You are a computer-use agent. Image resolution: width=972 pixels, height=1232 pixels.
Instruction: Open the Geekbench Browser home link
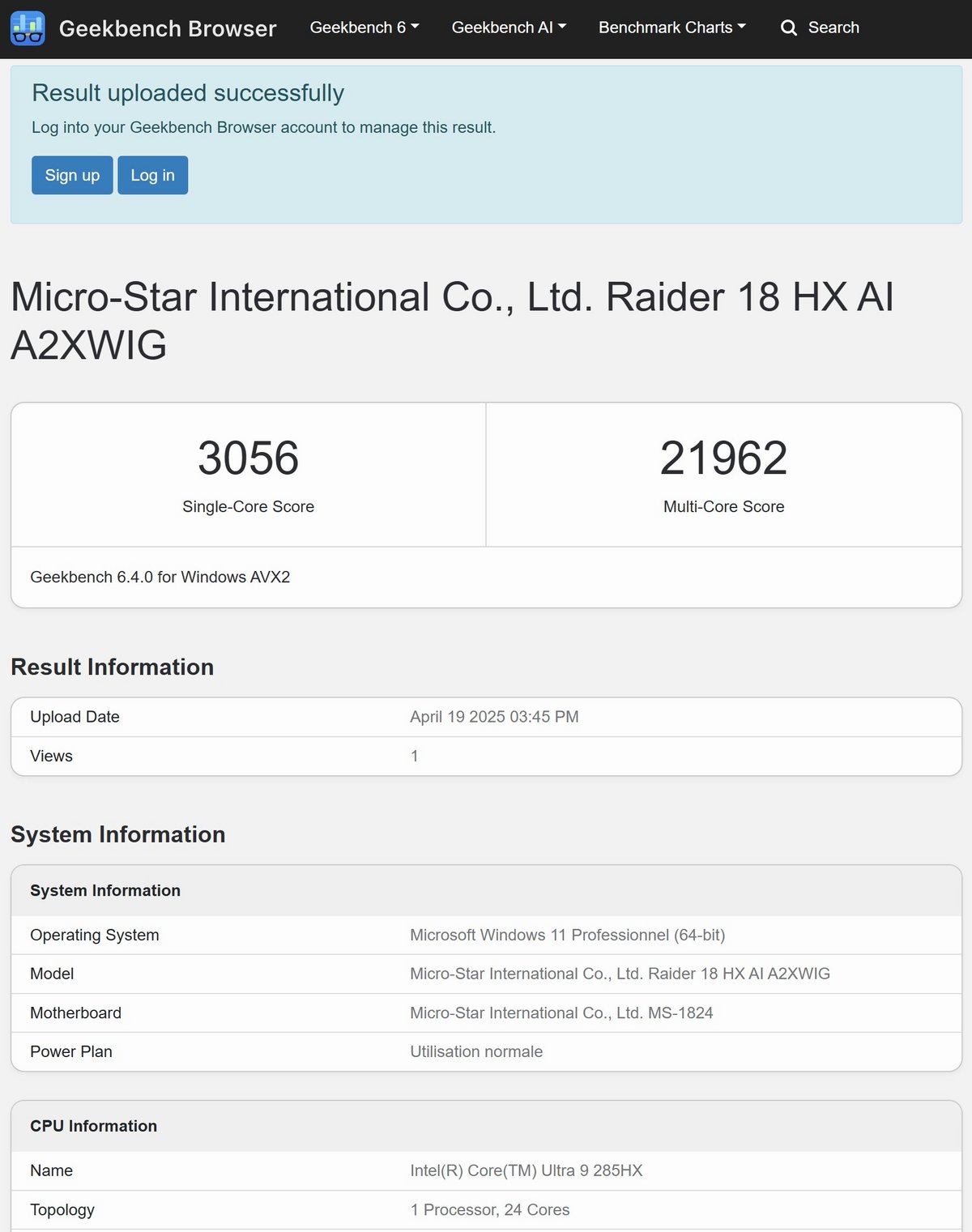(168, 28)
